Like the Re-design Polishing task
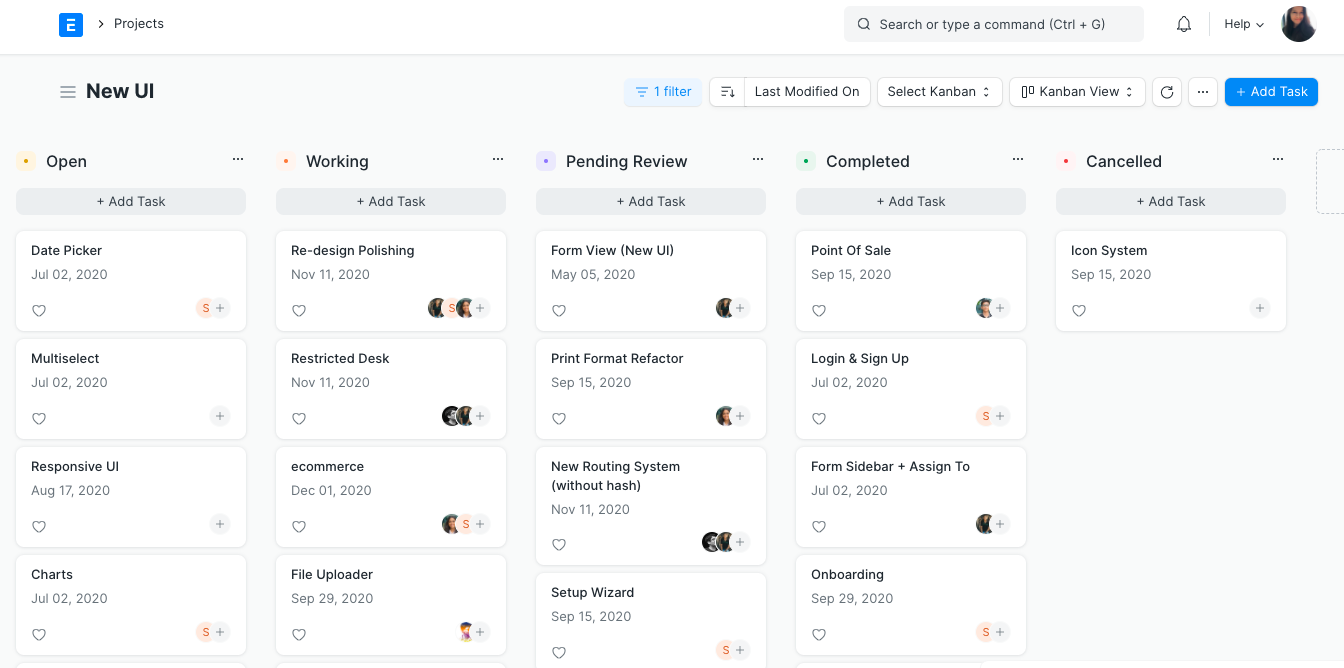Screen dimensions: 1344x668 (299, 311)
